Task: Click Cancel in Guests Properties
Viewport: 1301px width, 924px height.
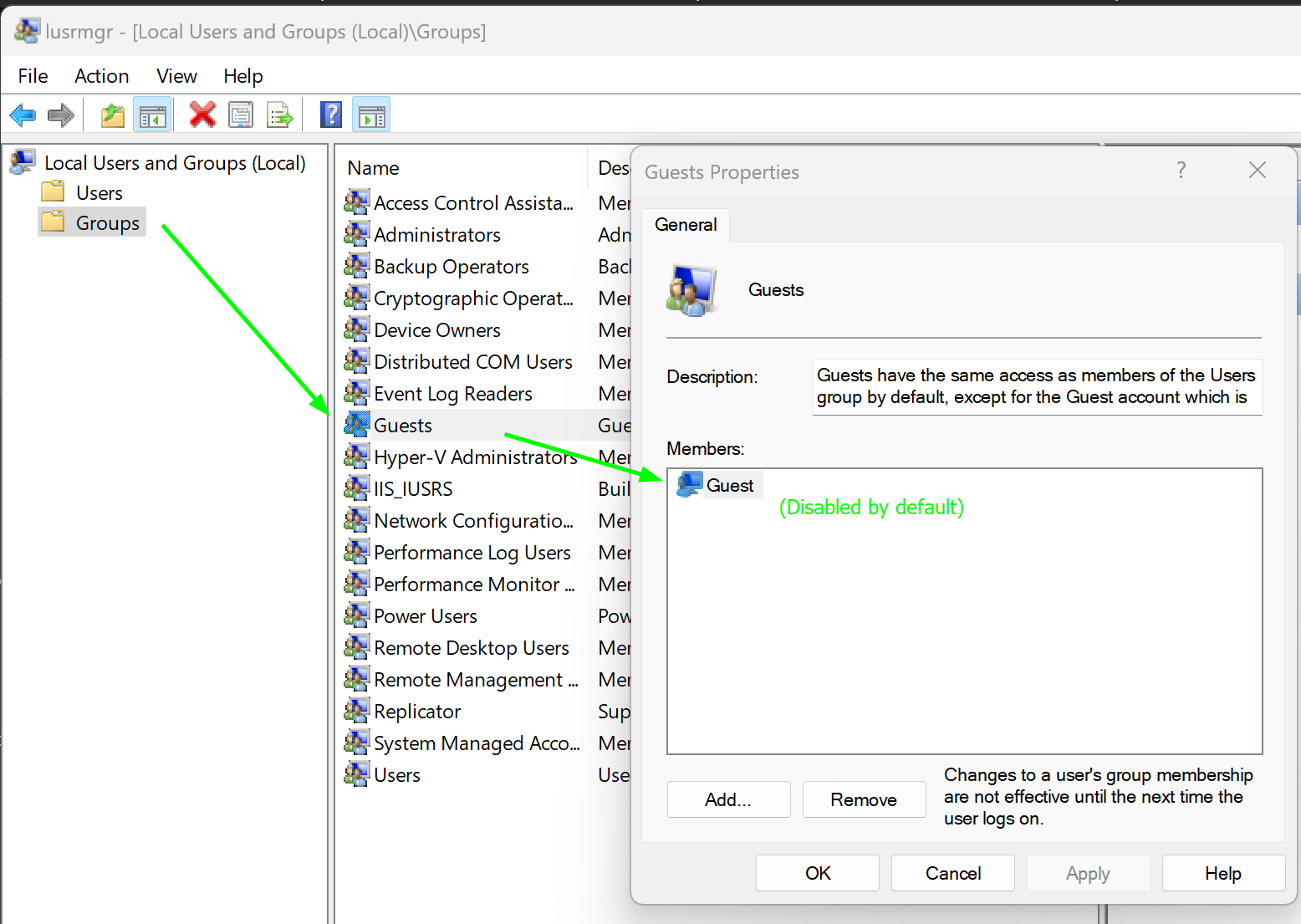Action: 953,873
